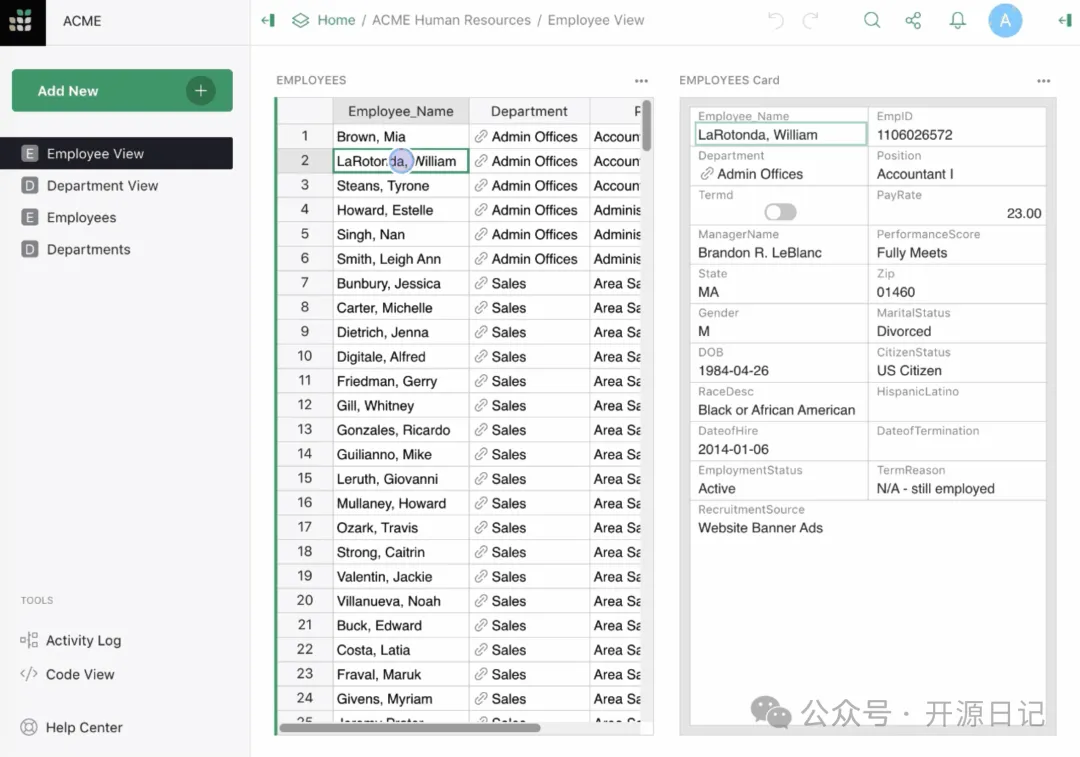Open search with the magnifier icon
The height and width of the screenshot is (757, 1080).
pos(872,20)
